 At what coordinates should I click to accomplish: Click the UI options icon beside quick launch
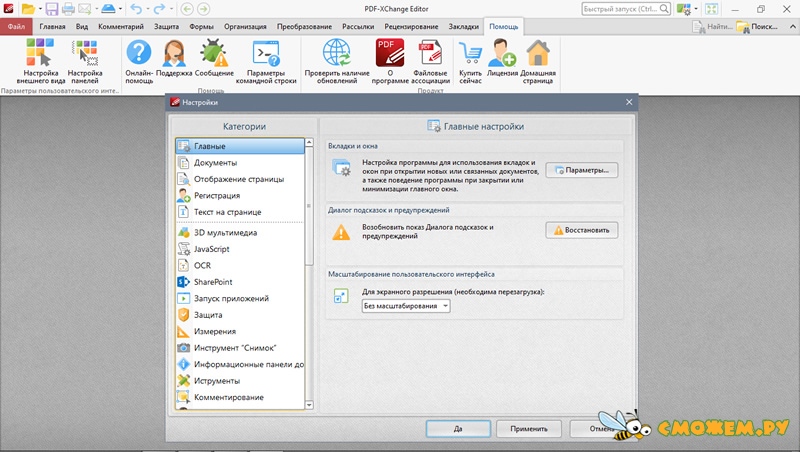(x=684, y=9)
